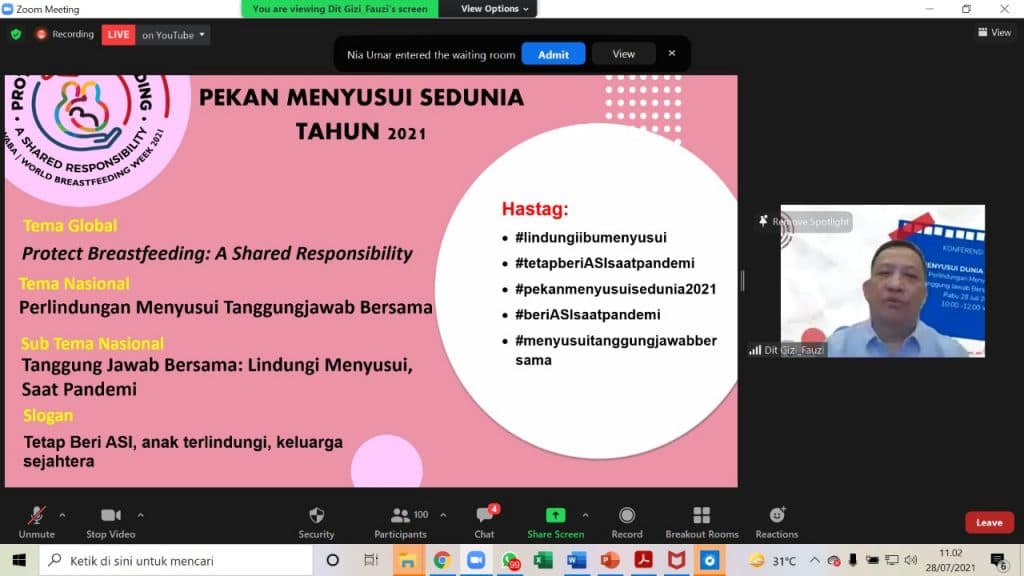Click the network tray icon
The image size is (1024, 576).
[891, 560]
